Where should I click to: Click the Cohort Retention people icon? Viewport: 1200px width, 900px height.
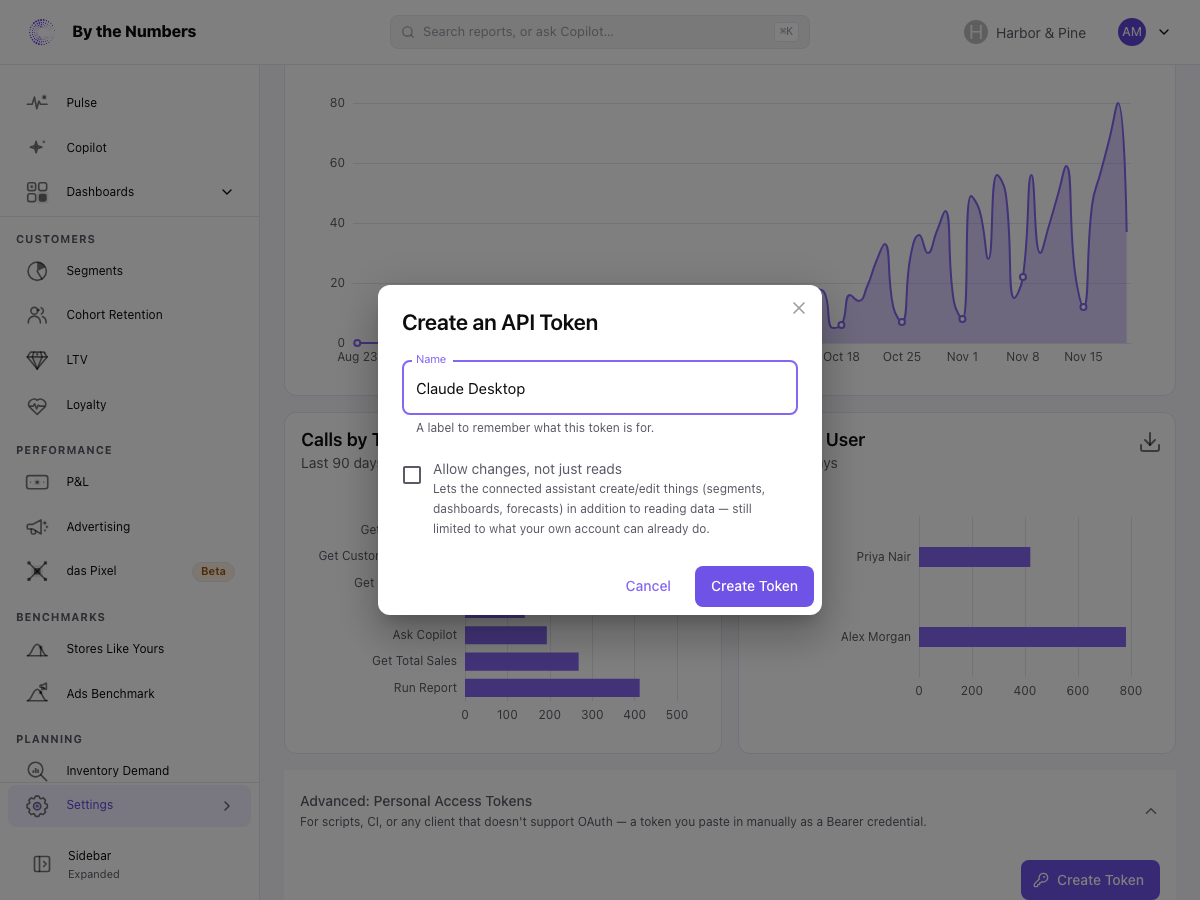pos(37,315)
